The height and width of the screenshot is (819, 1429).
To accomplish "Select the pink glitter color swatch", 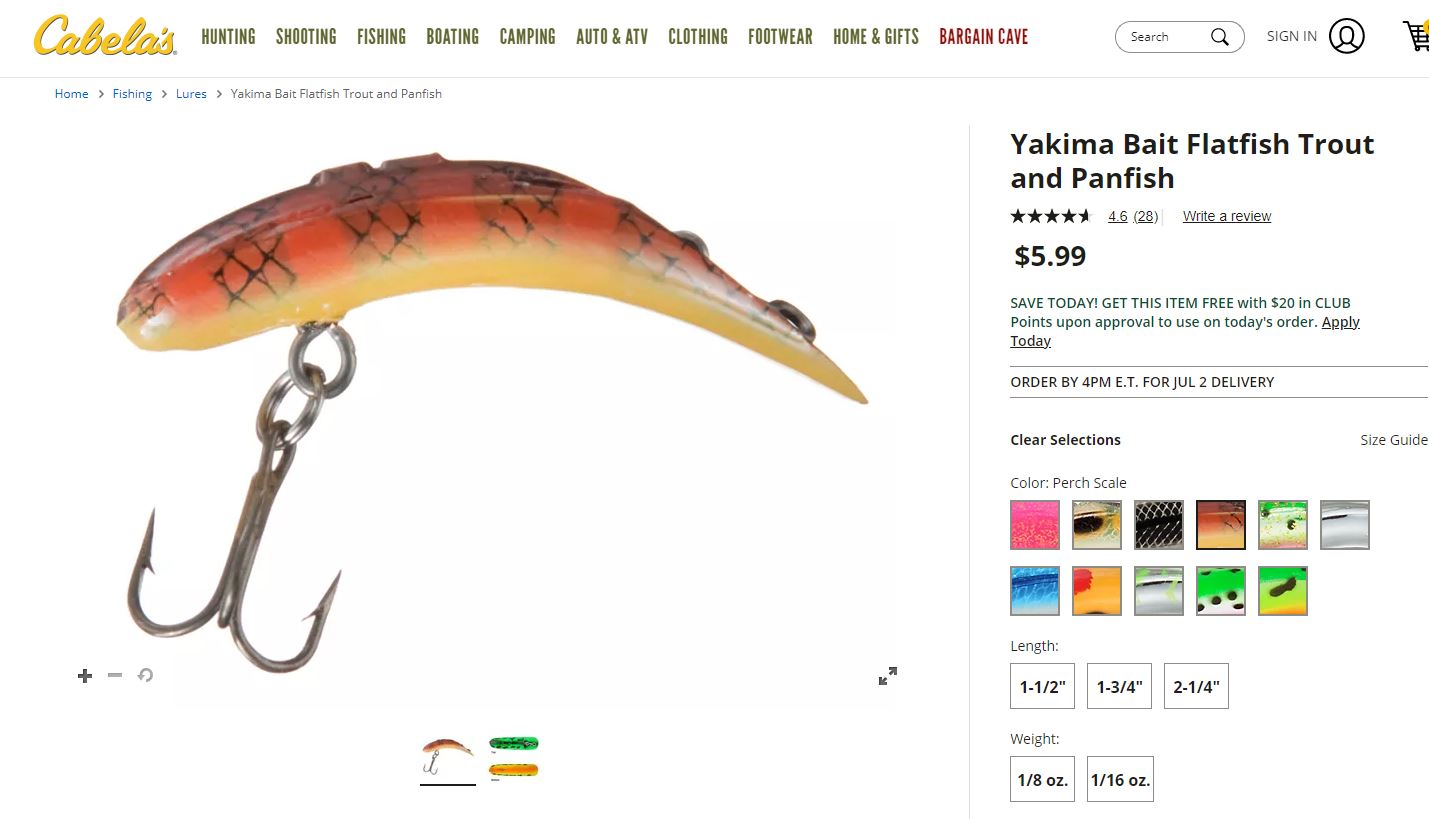I will 1035,525.
